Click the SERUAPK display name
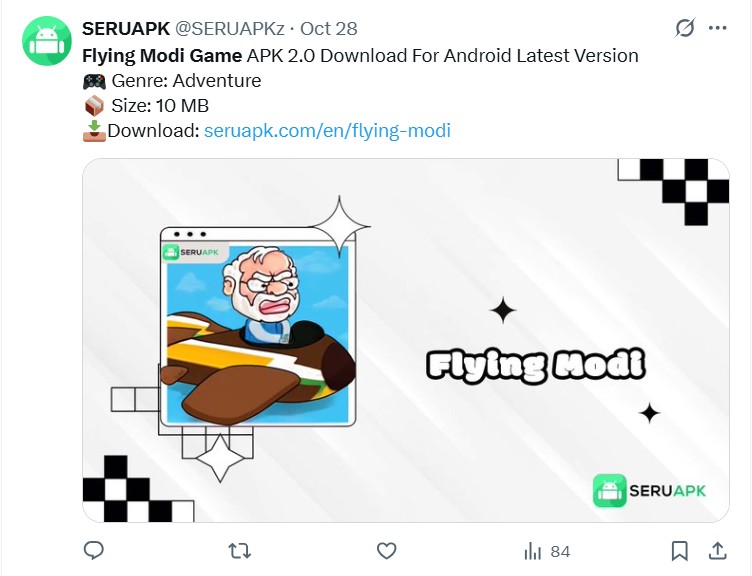 pyautogui.click(x=125, y=29)
